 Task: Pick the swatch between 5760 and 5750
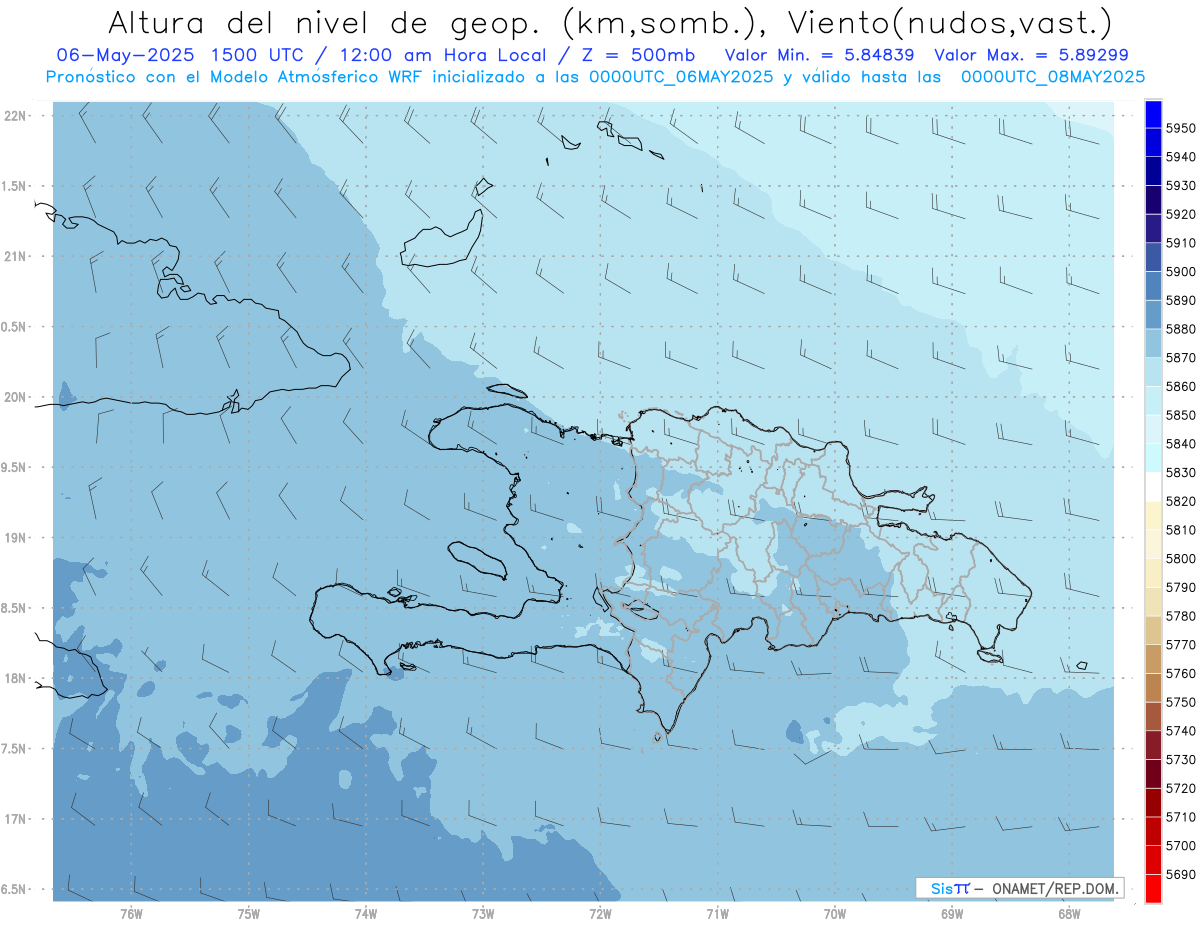(x=1153, y=687)
